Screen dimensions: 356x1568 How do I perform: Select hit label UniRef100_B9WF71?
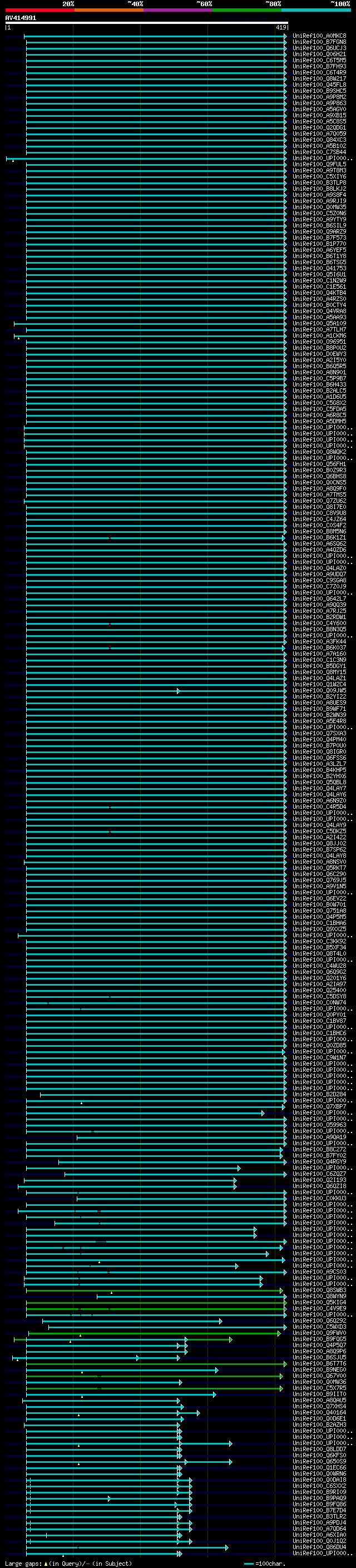pos(319,709)
